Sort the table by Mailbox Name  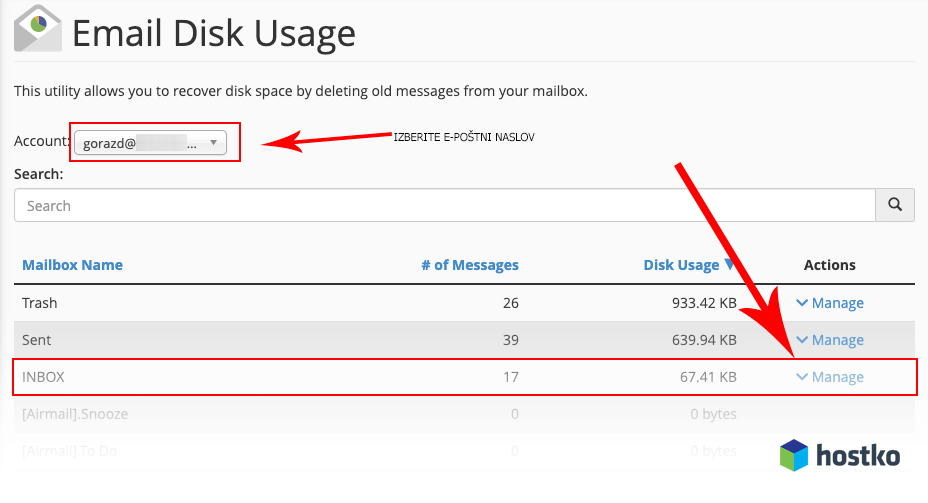[x=72, y=265]
